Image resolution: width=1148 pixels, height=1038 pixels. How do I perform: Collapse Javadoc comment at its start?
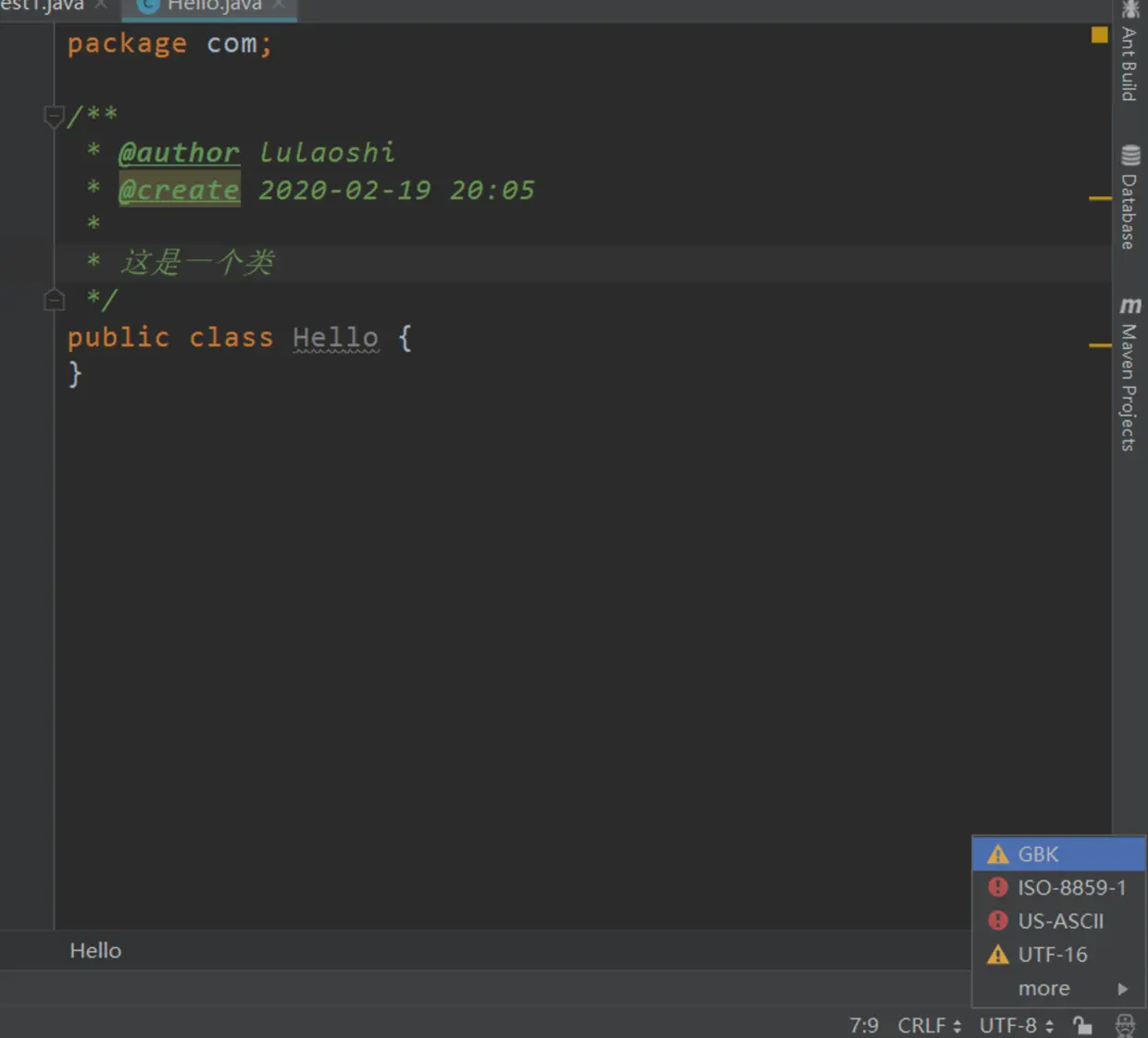[x=54, y=116]
